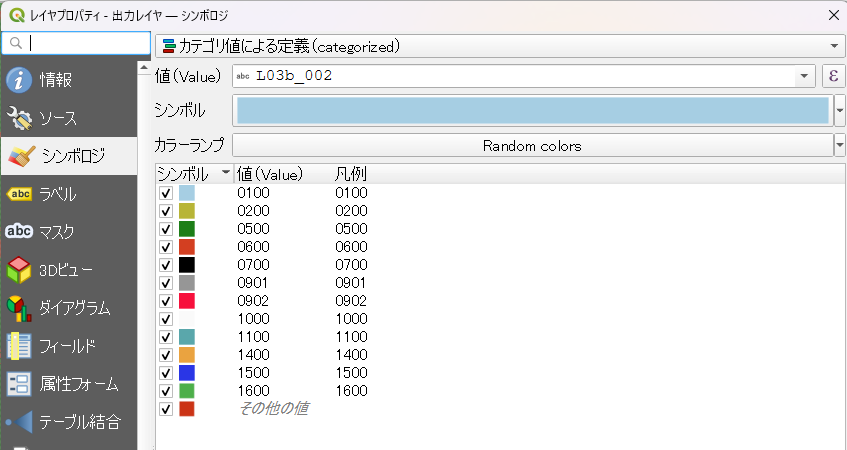Open the ソース (Source) wrench icon
Screen dimensions: 847x450
pyautogui.click(x=19, y=118)
